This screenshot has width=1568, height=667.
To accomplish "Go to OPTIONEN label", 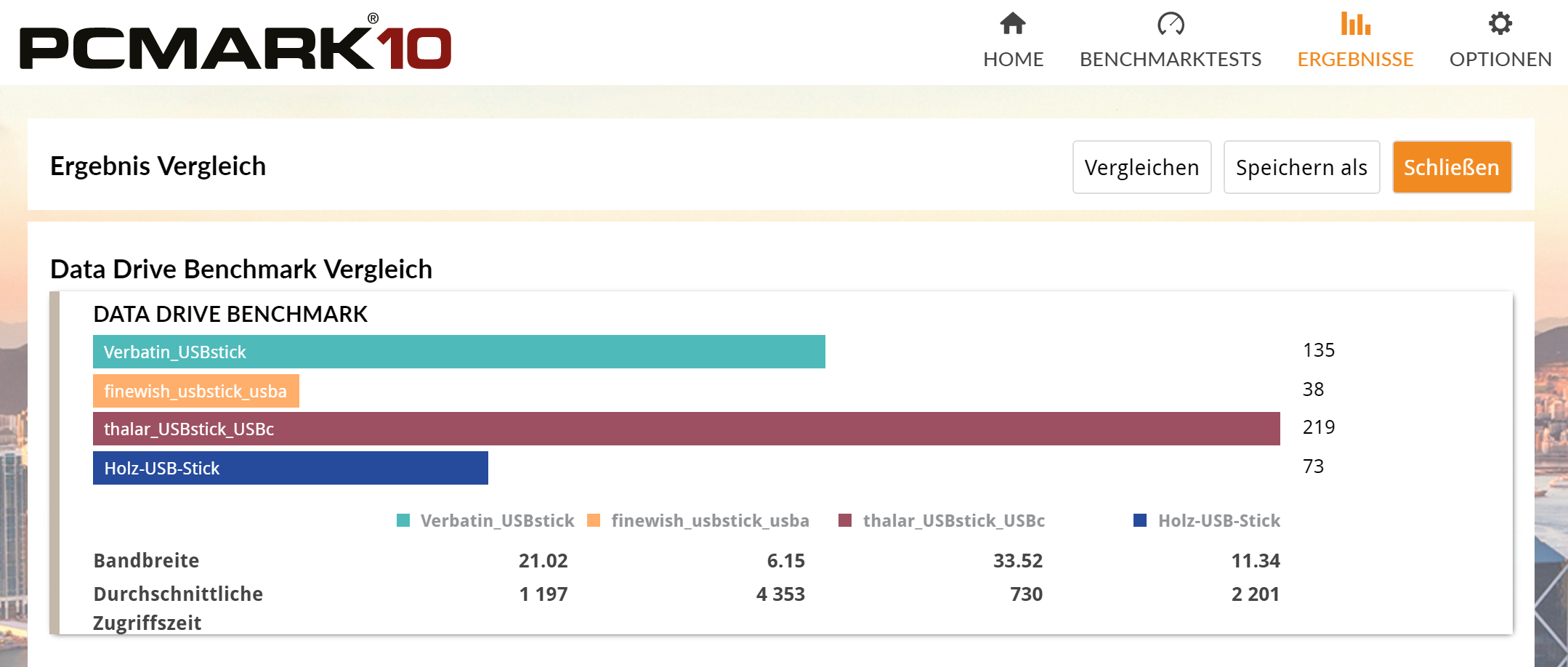I will pos(1500,60).
